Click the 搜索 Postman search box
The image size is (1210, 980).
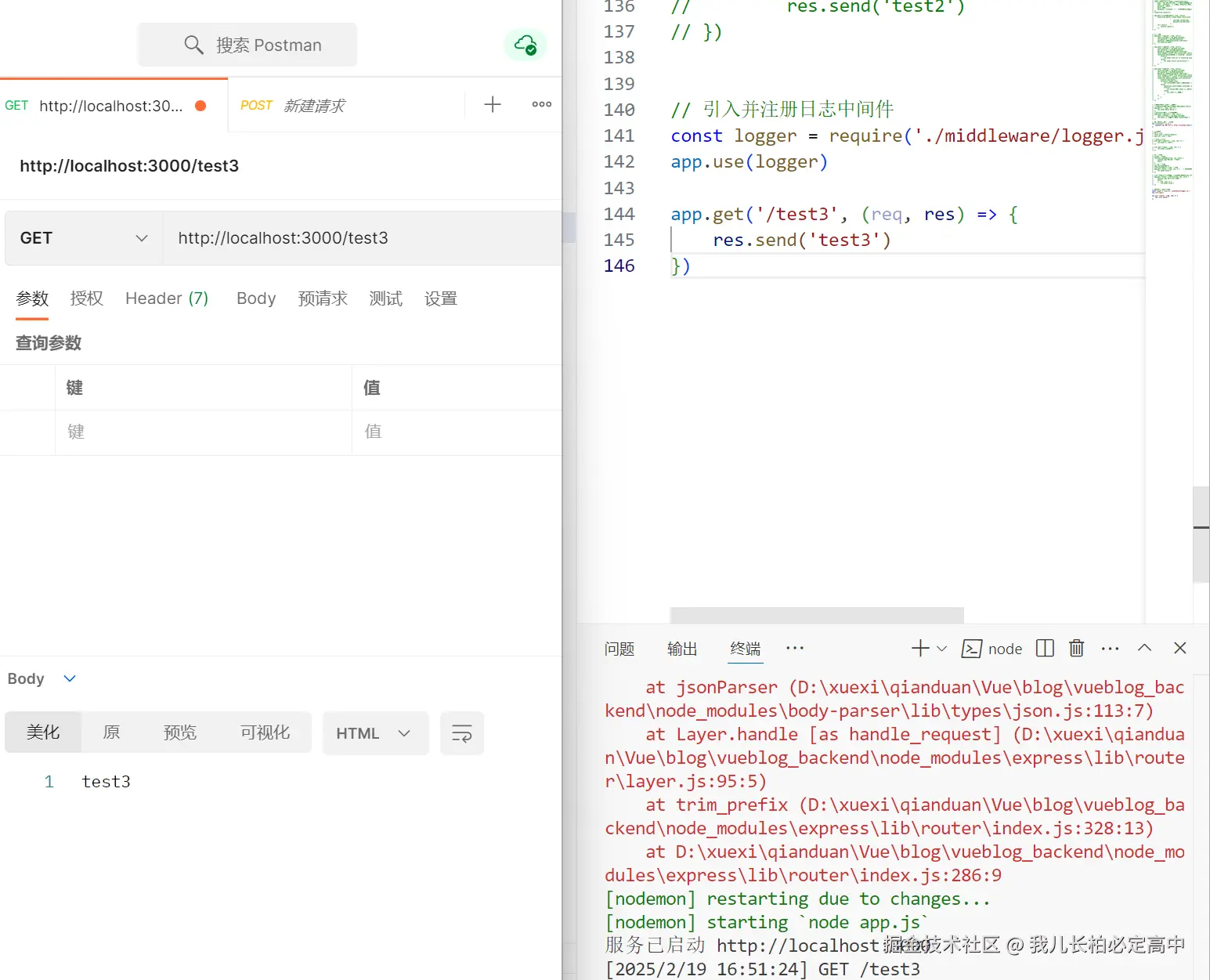pos(247,45)
